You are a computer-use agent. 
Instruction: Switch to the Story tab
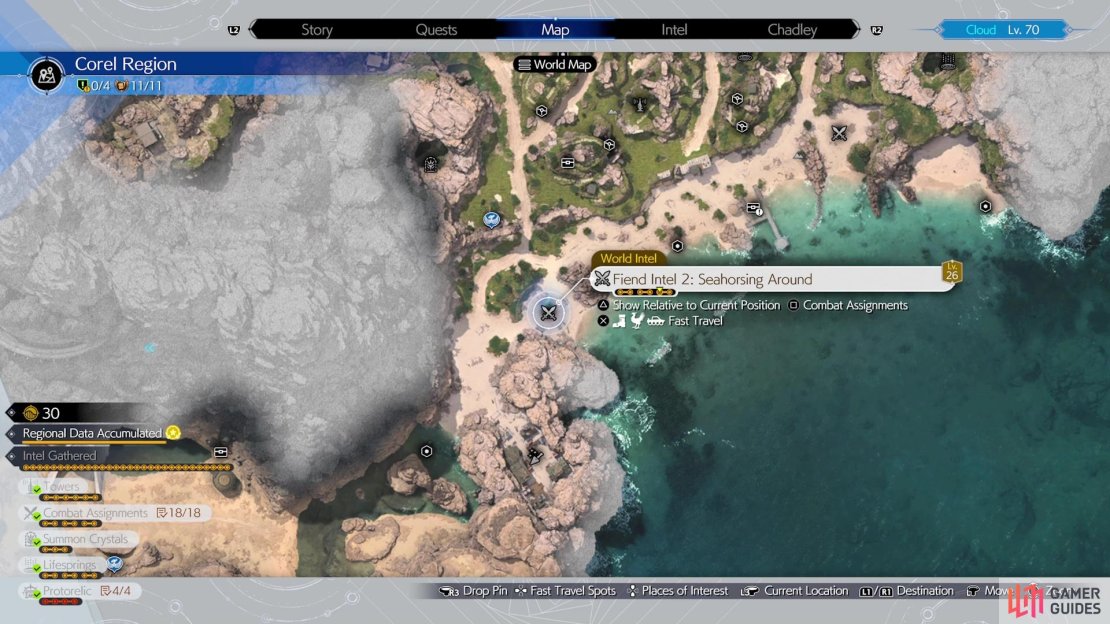(316, 30)
